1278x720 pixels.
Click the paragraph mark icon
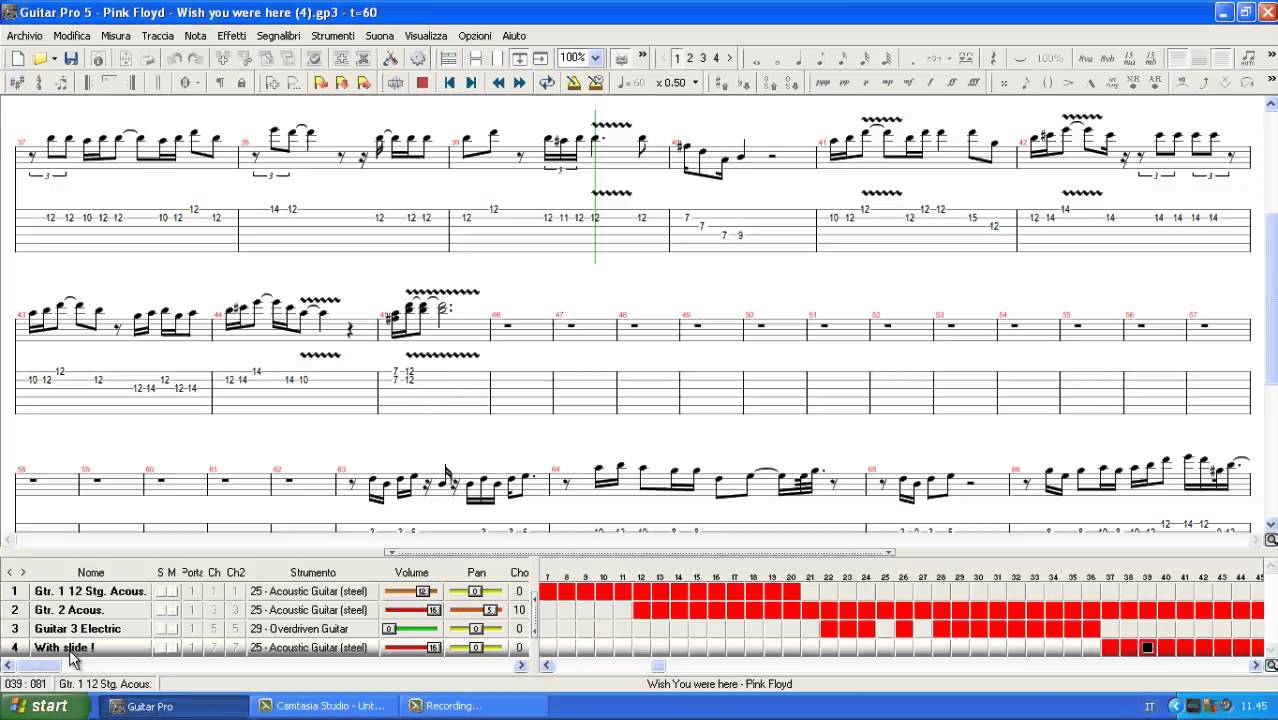(x=219, y=83)
